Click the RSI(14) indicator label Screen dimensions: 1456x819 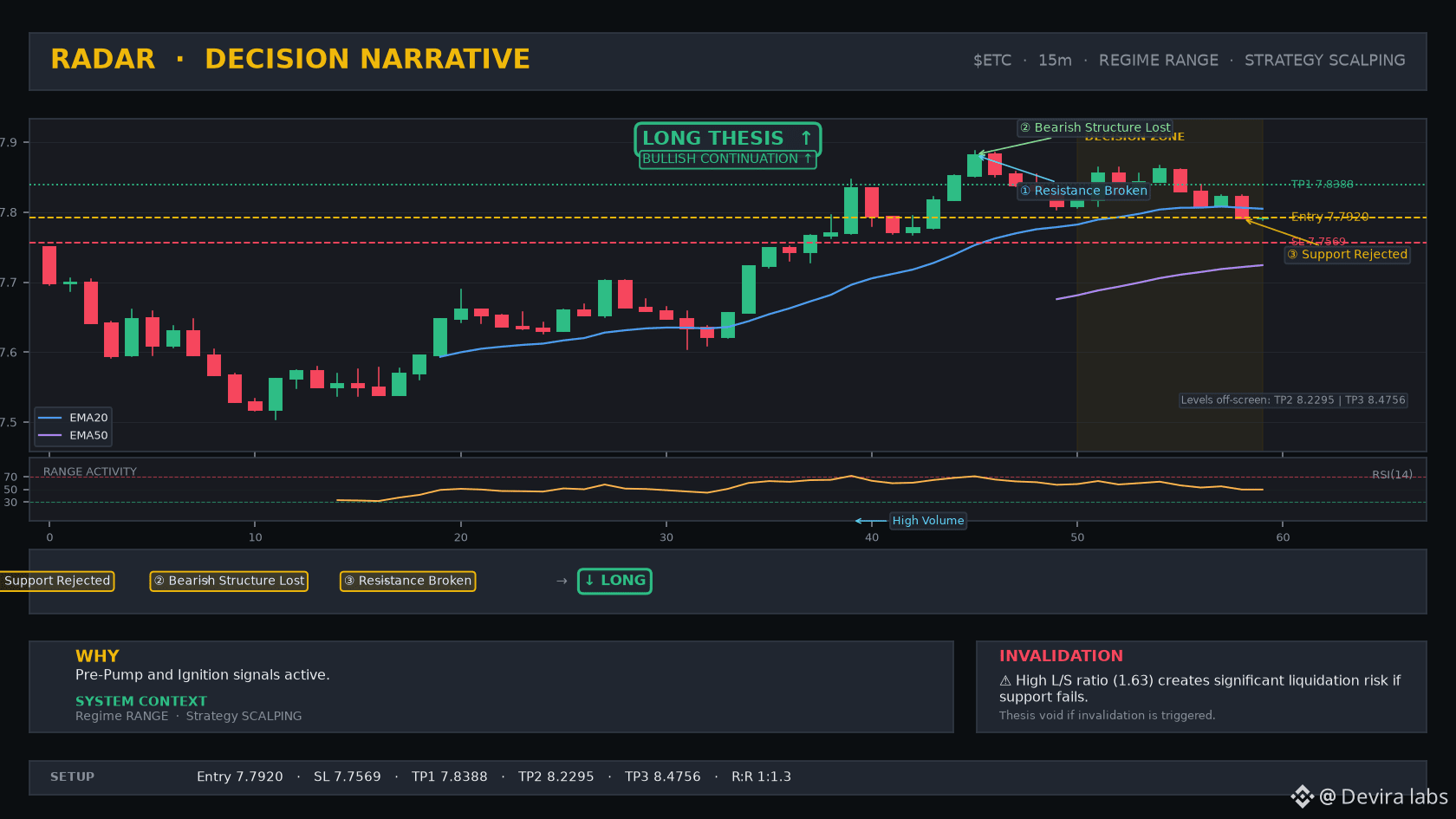(1392, 475)
